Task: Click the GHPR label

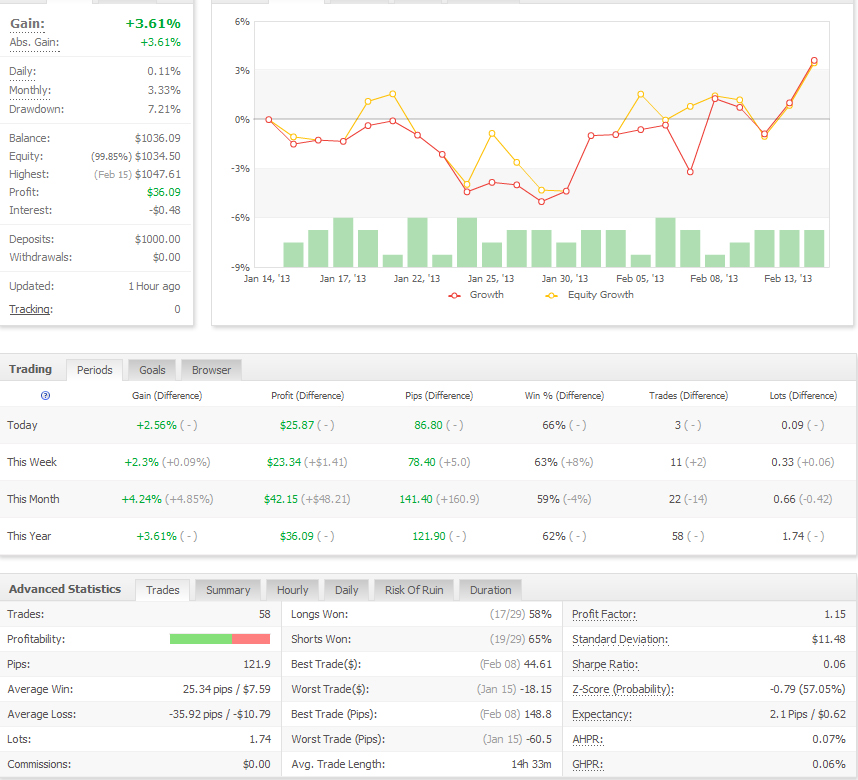Action: click(588, 765)
